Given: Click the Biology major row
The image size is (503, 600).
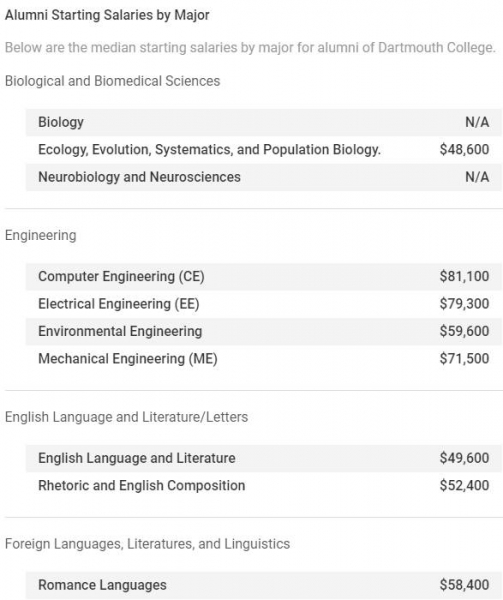Looking at the screenshot, I should (264, 122).
